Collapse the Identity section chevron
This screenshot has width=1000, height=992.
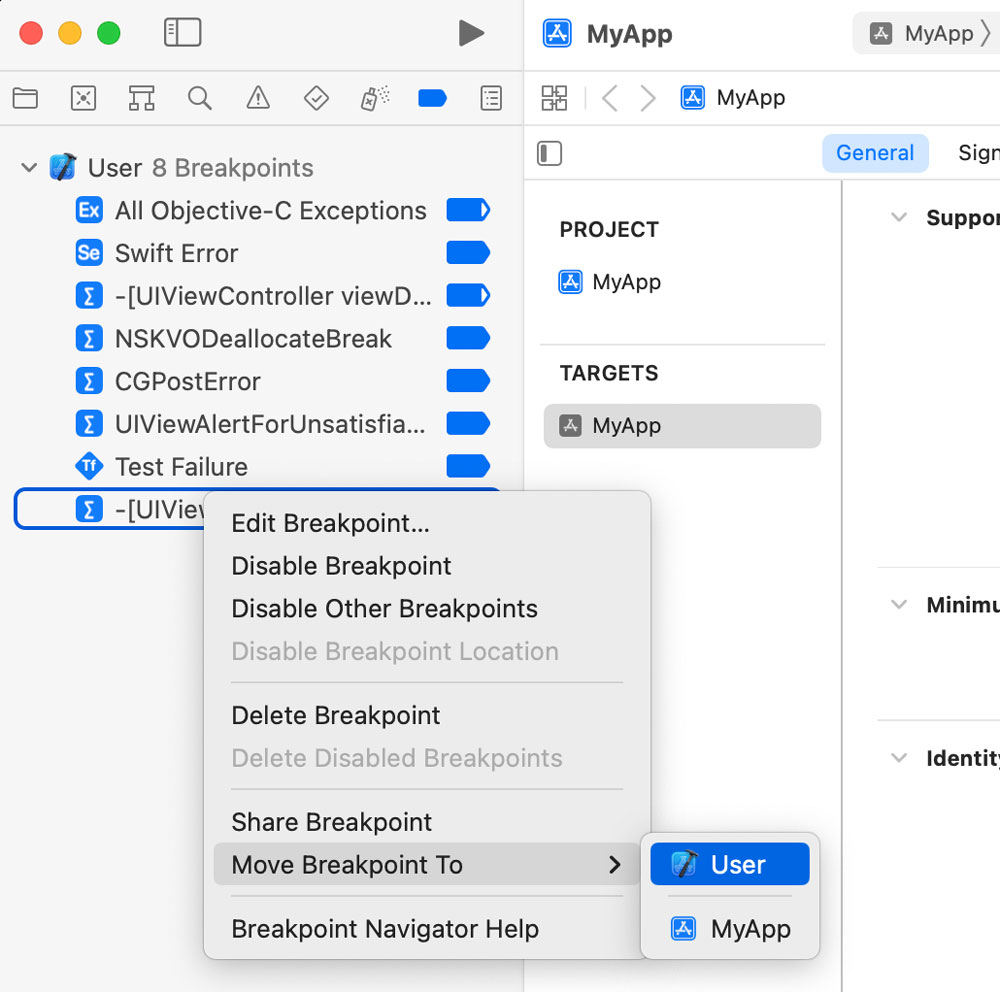point(899,758)
